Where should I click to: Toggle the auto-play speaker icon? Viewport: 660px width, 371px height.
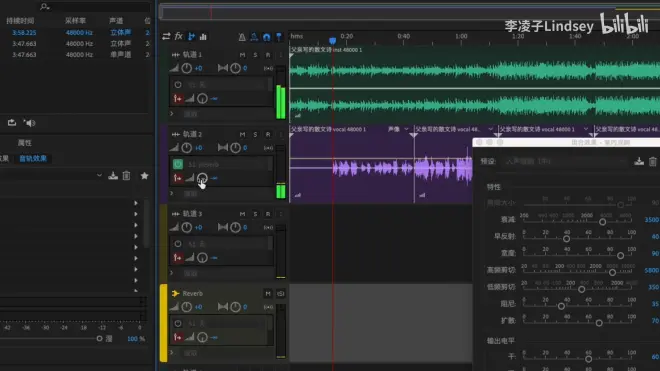point(29,123)
